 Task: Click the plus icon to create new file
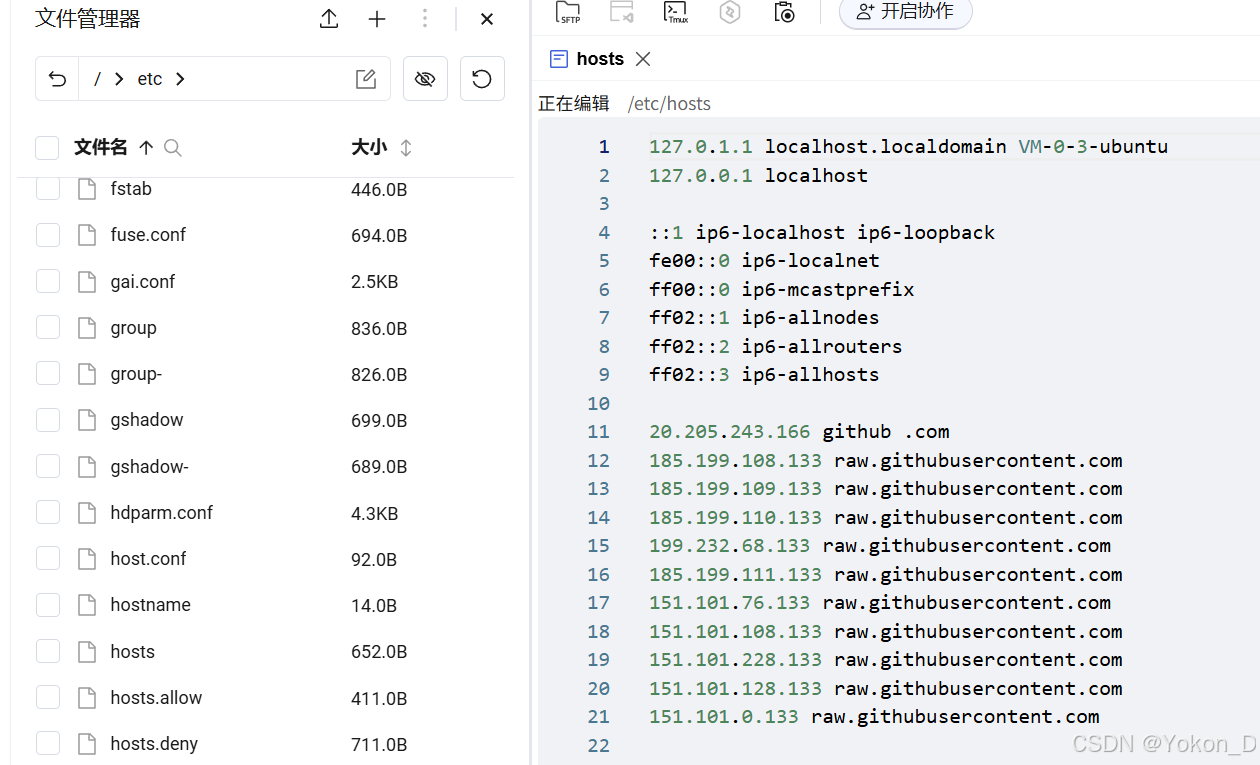pos(377,19)
